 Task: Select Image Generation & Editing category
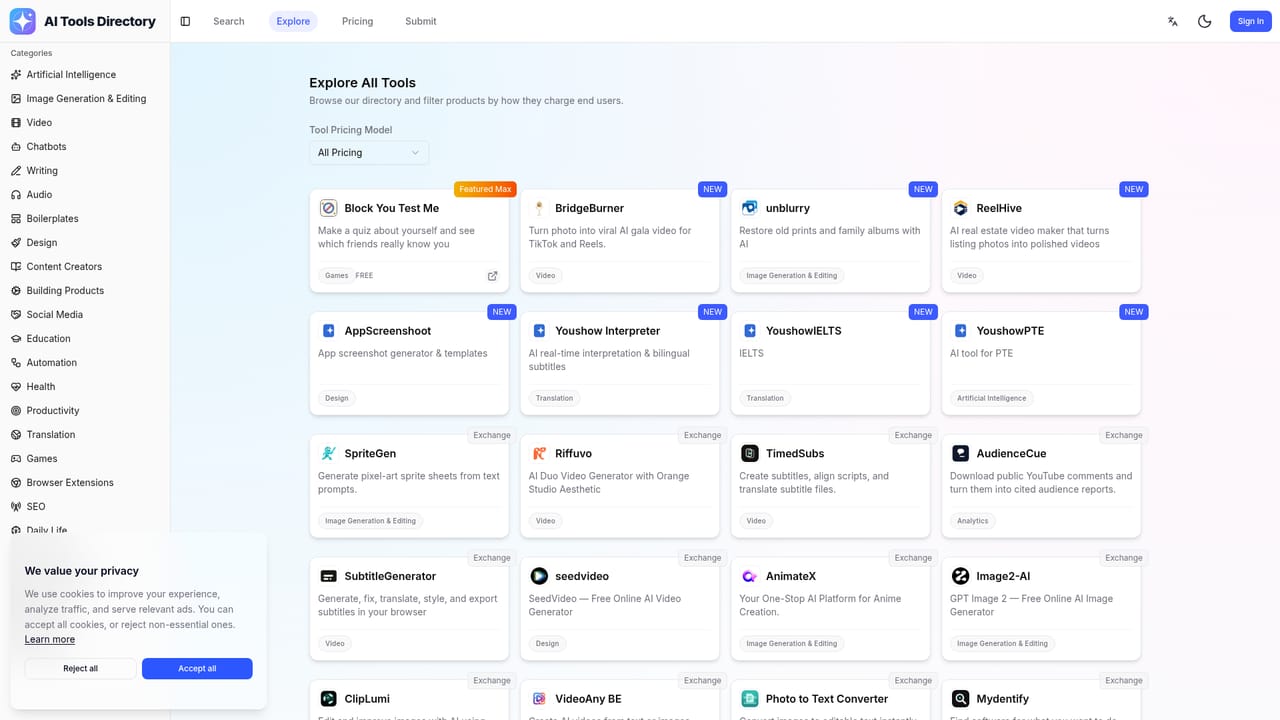[x=85, y=99]
